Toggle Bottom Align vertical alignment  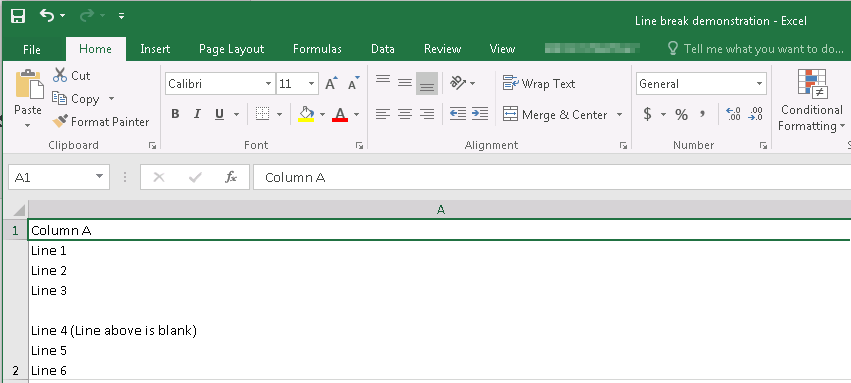(x=427, y=84)
